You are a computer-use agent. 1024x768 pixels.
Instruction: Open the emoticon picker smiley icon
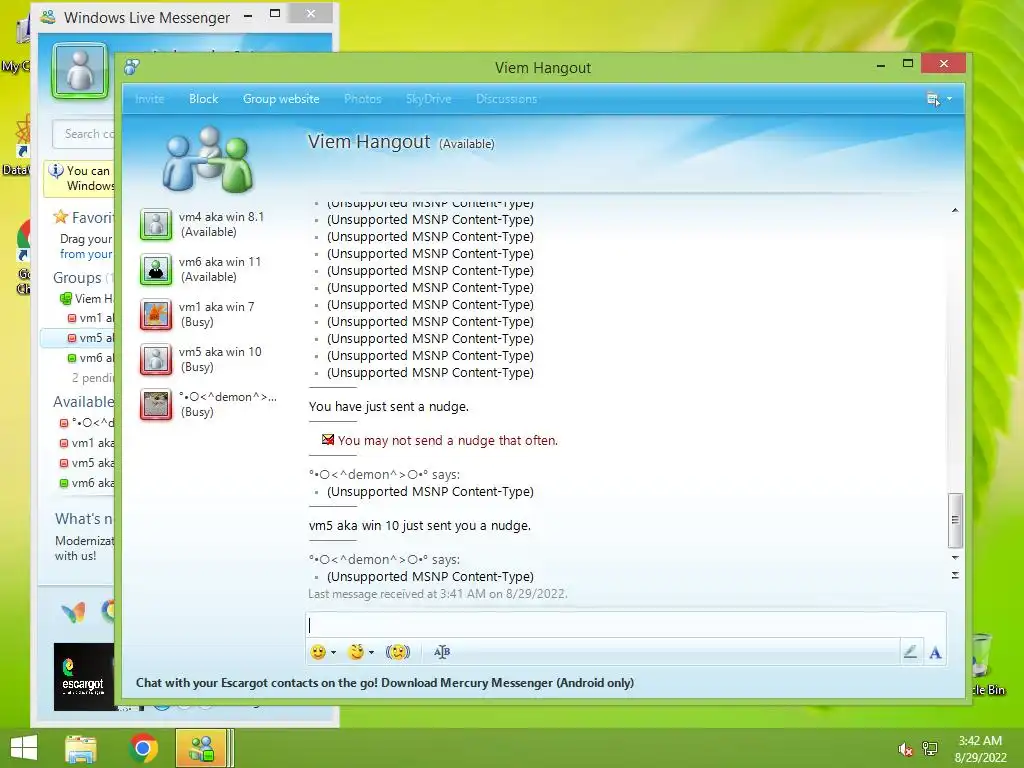318,652
